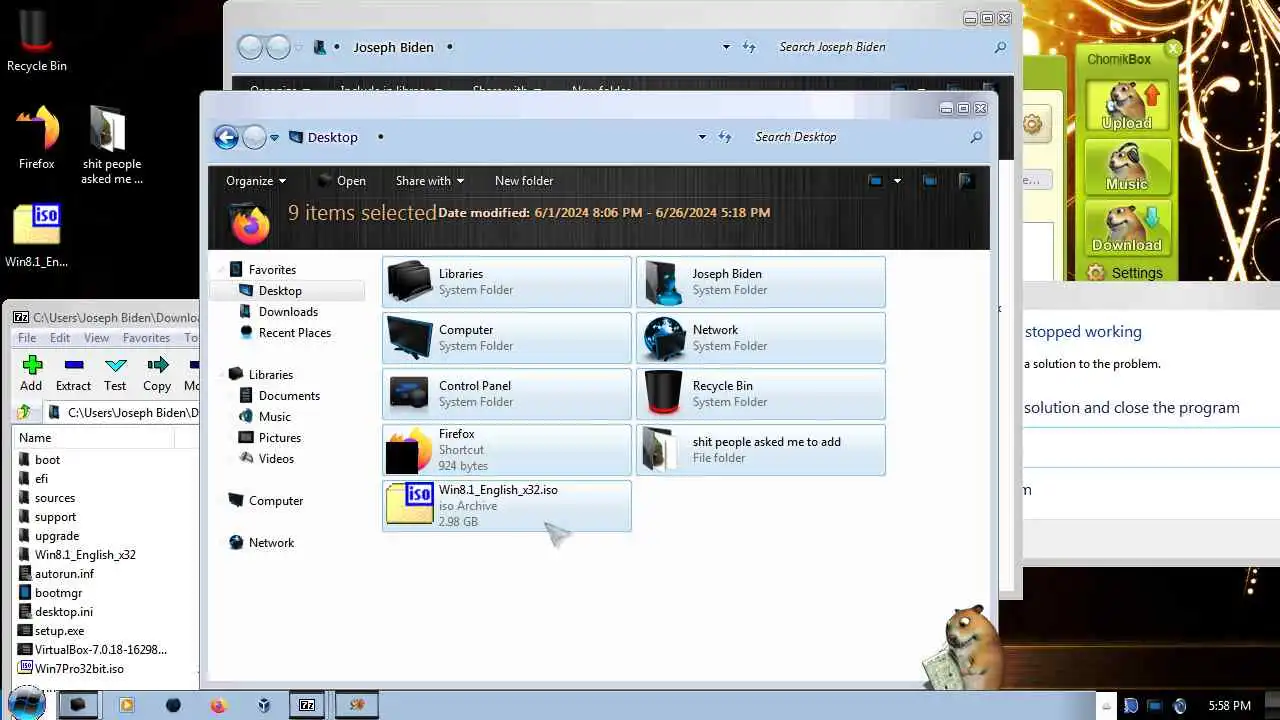Select the sources folder in 7-Zip list
Screen dimensions: 1280x720
coord(55,498)
